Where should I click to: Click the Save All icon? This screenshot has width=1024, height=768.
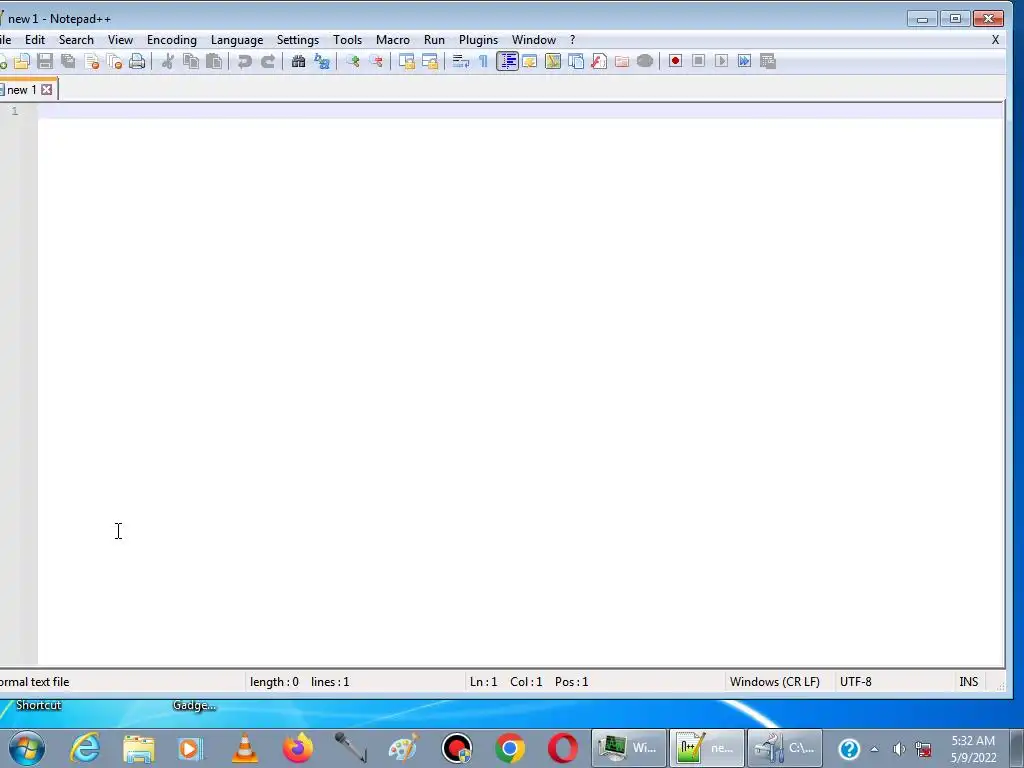click(68, 61)
